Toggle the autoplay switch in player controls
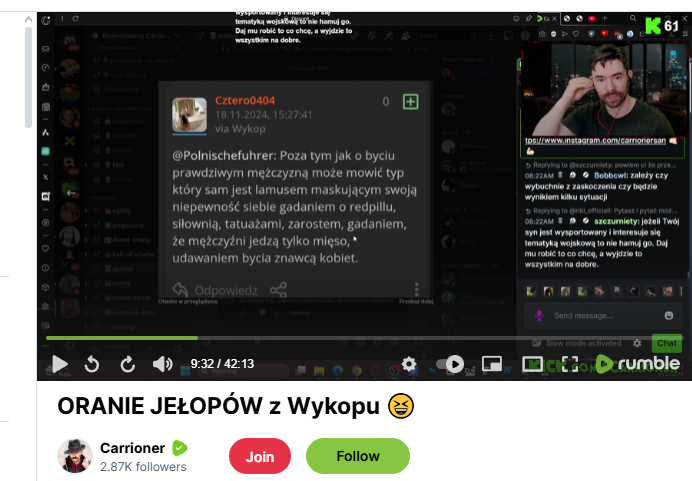692x481 pixels. tap(451, 364)
